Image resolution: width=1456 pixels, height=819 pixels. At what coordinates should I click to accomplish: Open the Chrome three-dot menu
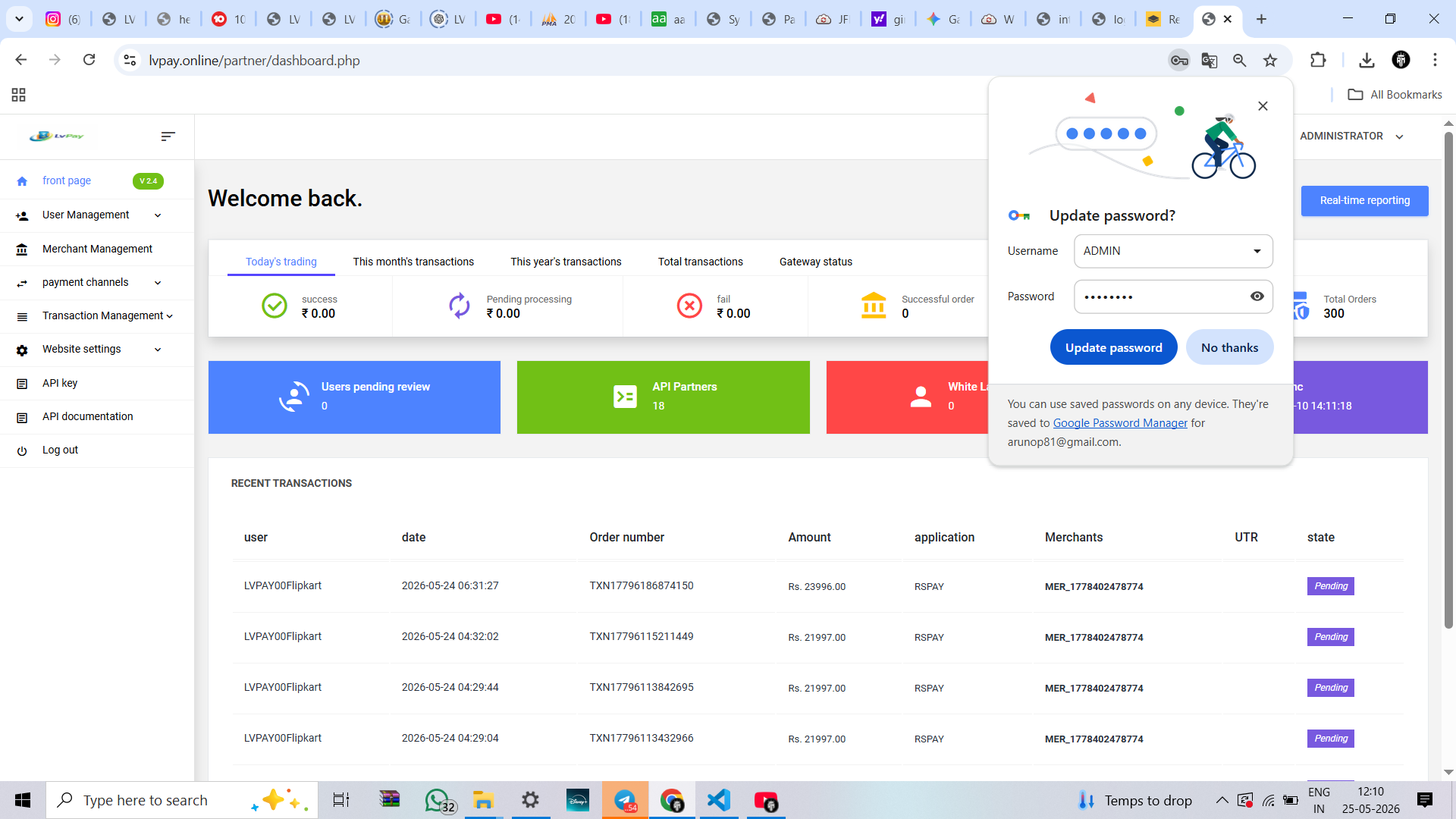tap(1435, 61)
